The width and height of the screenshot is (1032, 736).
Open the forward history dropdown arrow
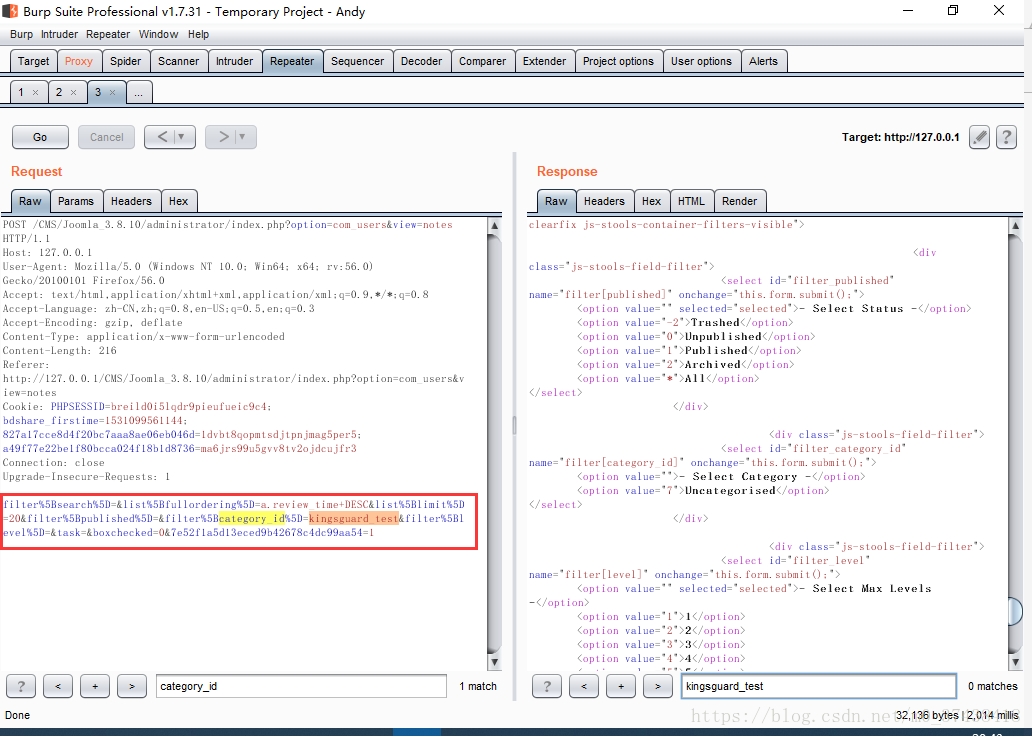point(242,137)
